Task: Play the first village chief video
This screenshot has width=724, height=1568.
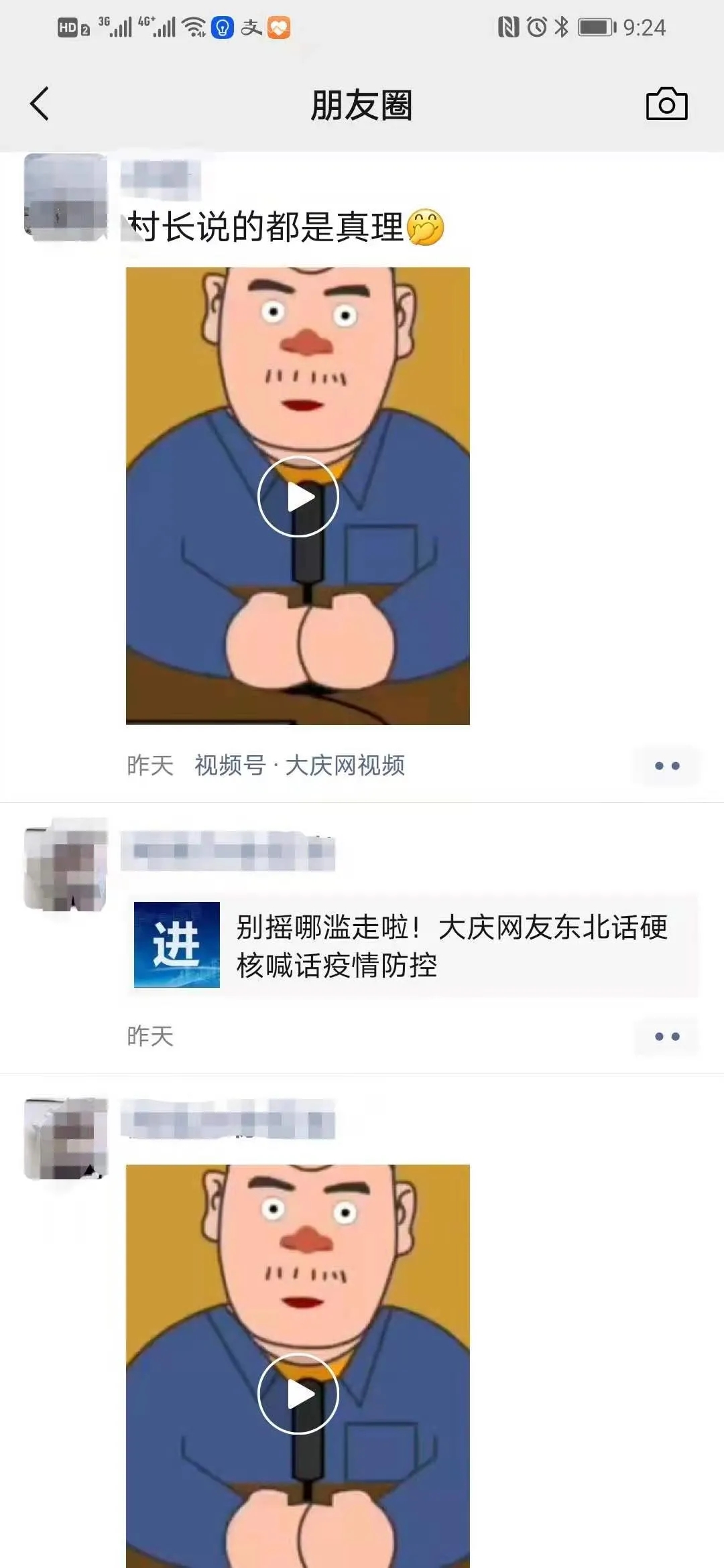Action: coord(298,496)
